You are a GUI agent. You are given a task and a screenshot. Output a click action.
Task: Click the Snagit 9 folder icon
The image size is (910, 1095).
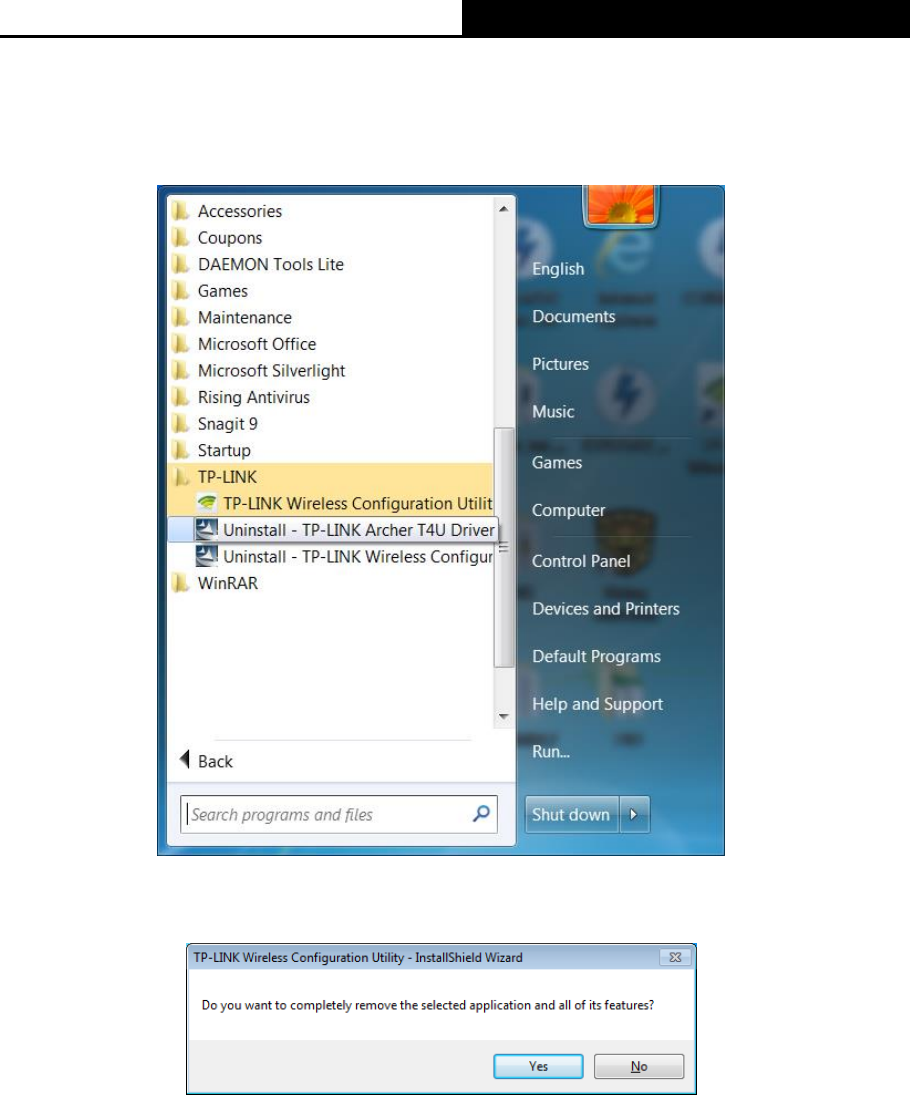tap(180, 423)
